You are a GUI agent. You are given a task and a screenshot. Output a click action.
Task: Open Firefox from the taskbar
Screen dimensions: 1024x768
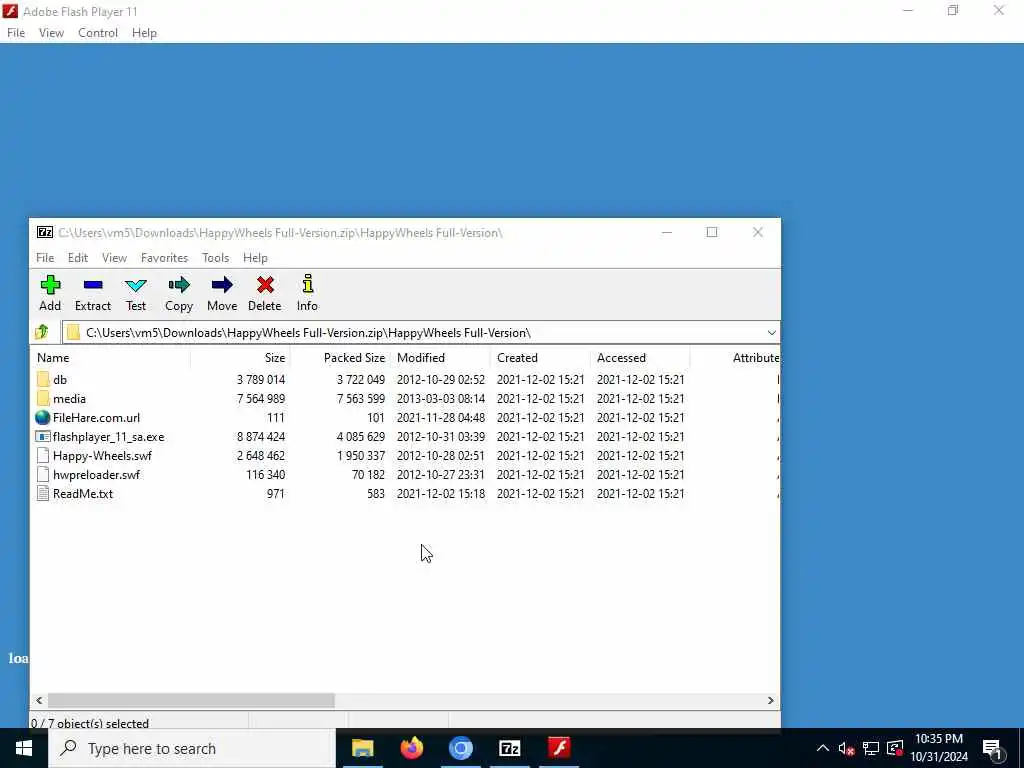[x=411, y=748]
